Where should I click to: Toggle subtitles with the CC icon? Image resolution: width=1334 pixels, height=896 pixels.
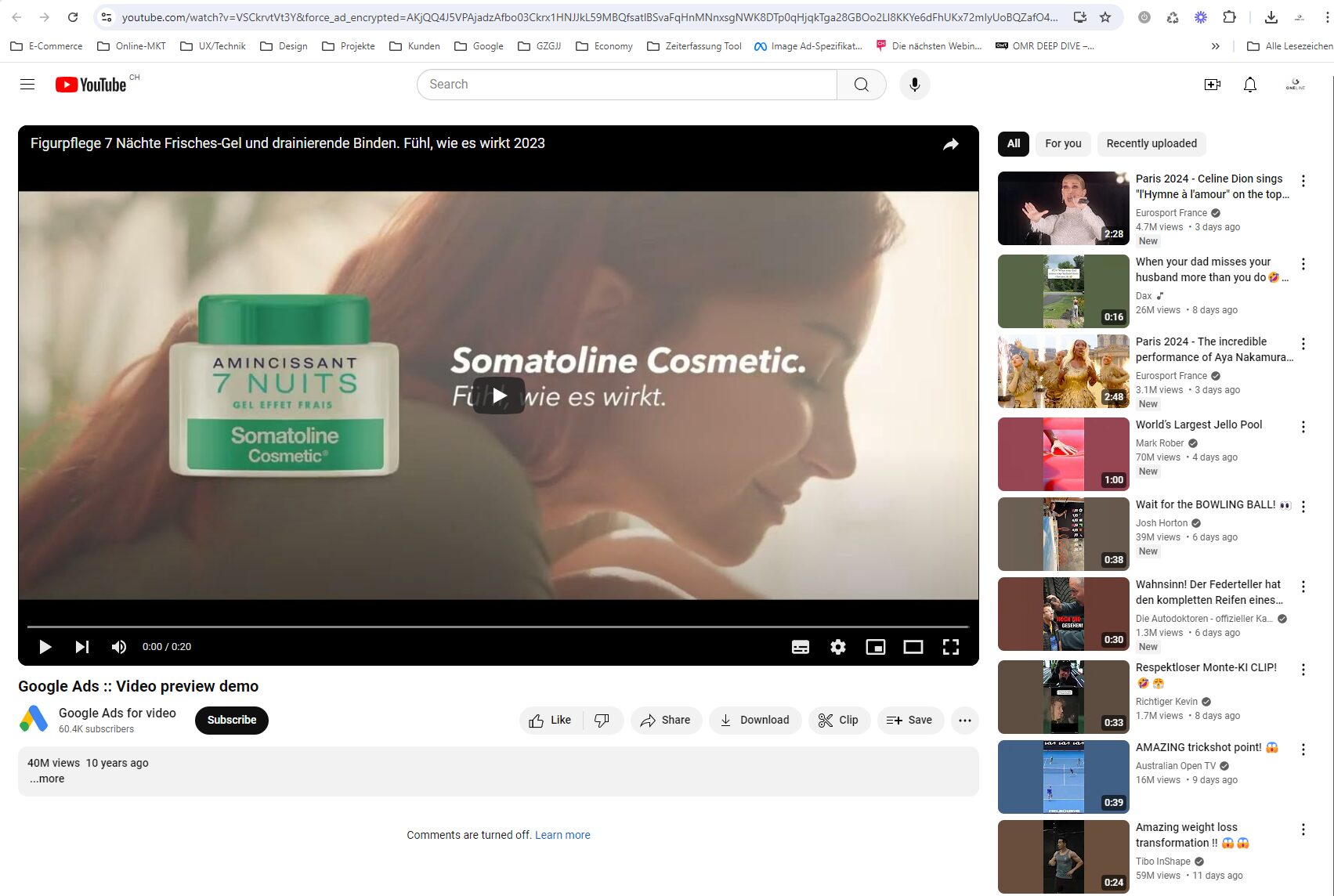(800, 646)
